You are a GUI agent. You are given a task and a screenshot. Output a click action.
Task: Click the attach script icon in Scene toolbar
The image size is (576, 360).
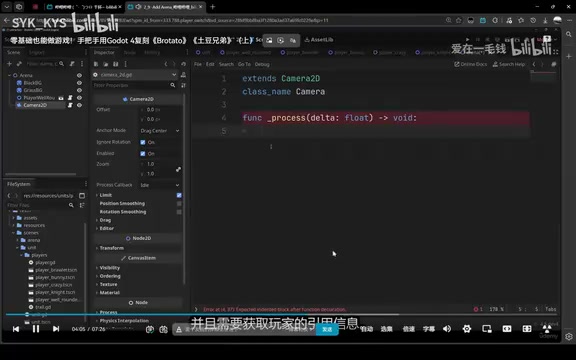point(72,64)
